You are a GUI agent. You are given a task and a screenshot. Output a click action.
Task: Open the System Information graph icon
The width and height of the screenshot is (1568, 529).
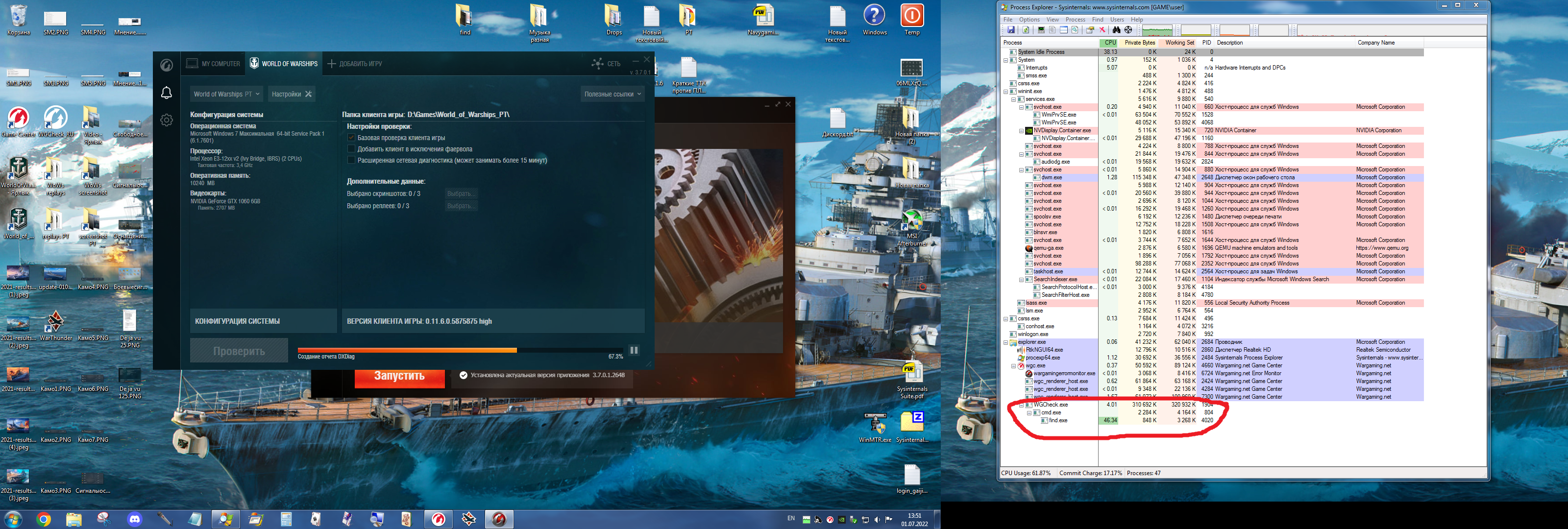pyautogui.click(x=1041, y=30)
